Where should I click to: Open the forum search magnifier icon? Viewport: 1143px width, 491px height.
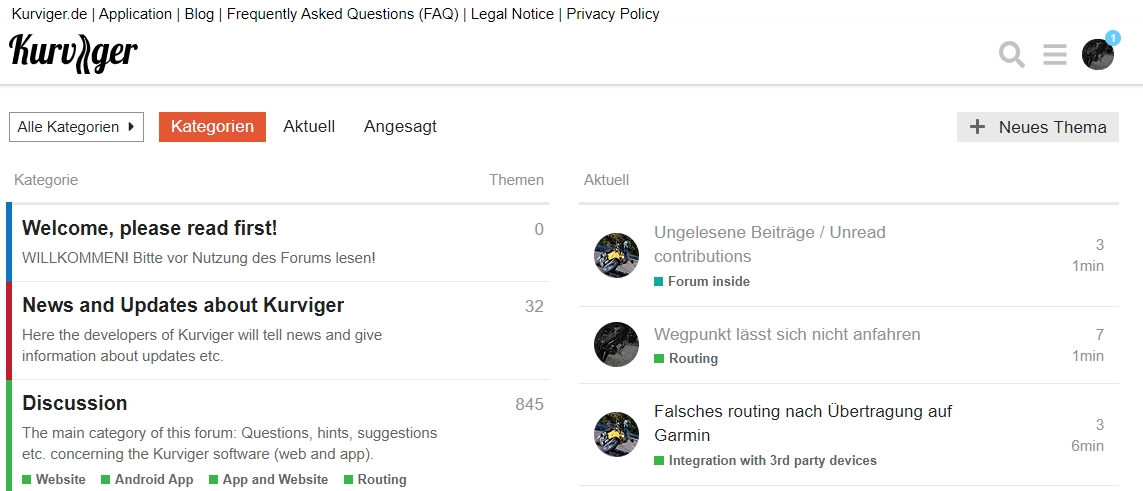point(1012,55)
